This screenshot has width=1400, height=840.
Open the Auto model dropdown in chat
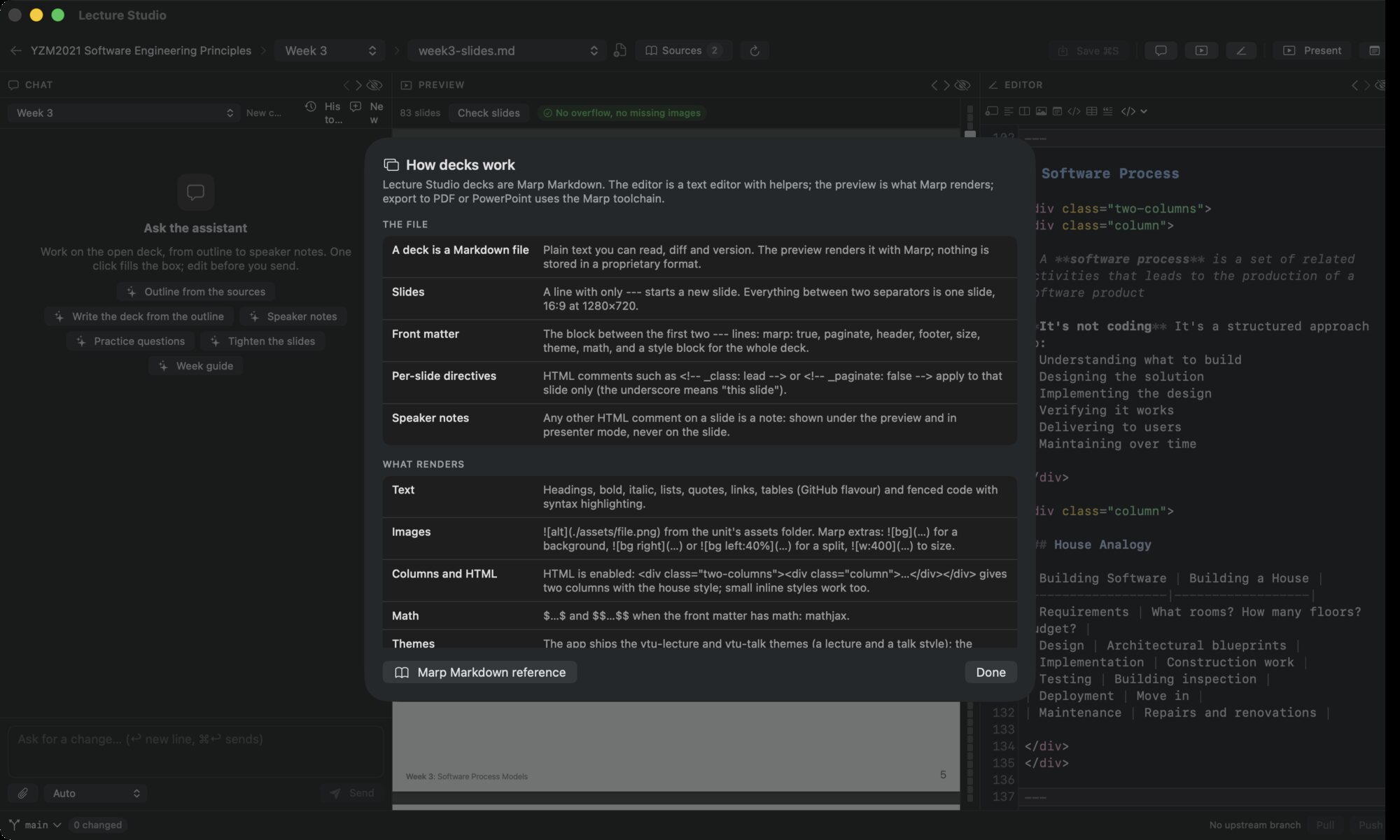pyautogui.click(x=96, y=793)
